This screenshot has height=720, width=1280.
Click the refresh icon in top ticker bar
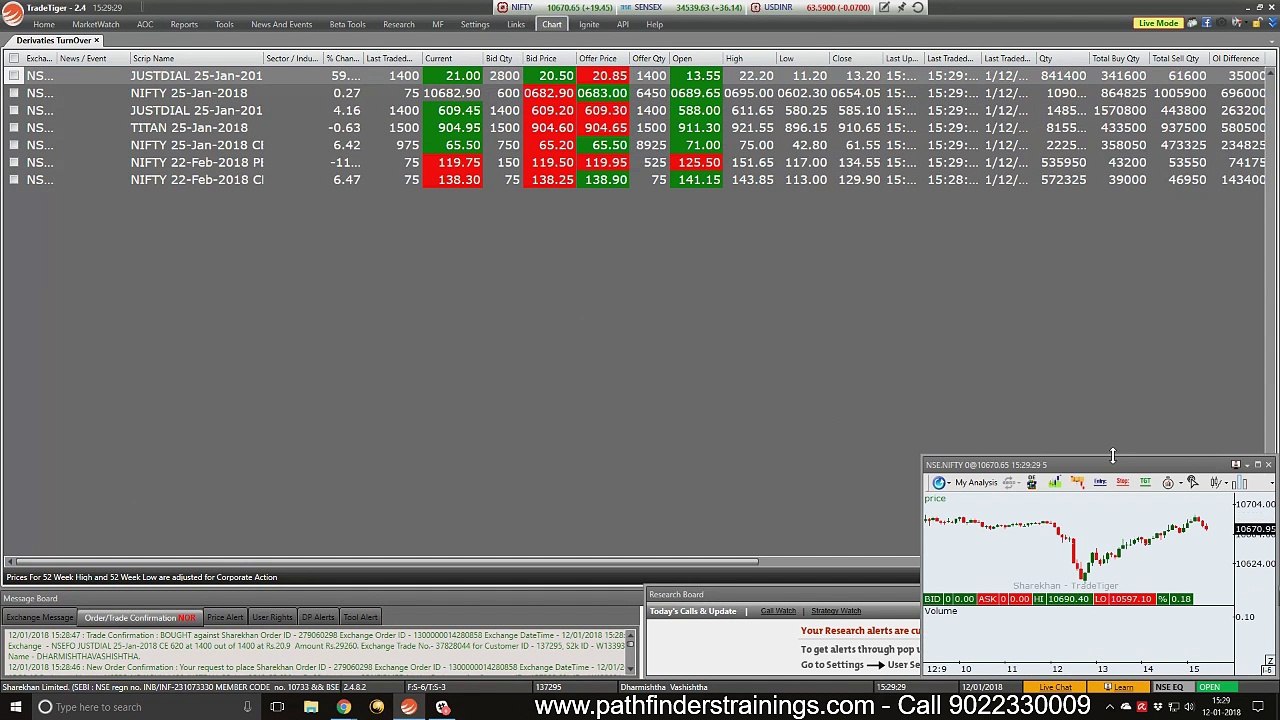(x=917, y=7)
